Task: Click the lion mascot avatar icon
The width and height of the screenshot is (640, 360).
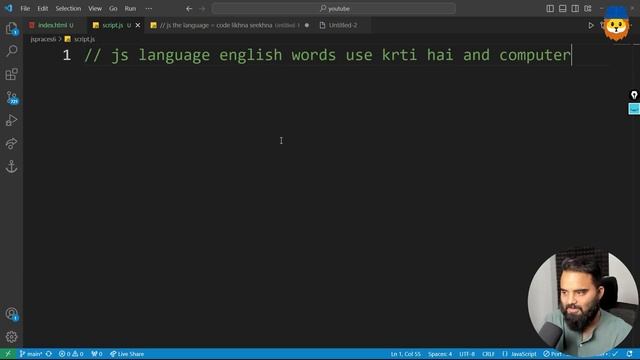Action: point(616,24)
